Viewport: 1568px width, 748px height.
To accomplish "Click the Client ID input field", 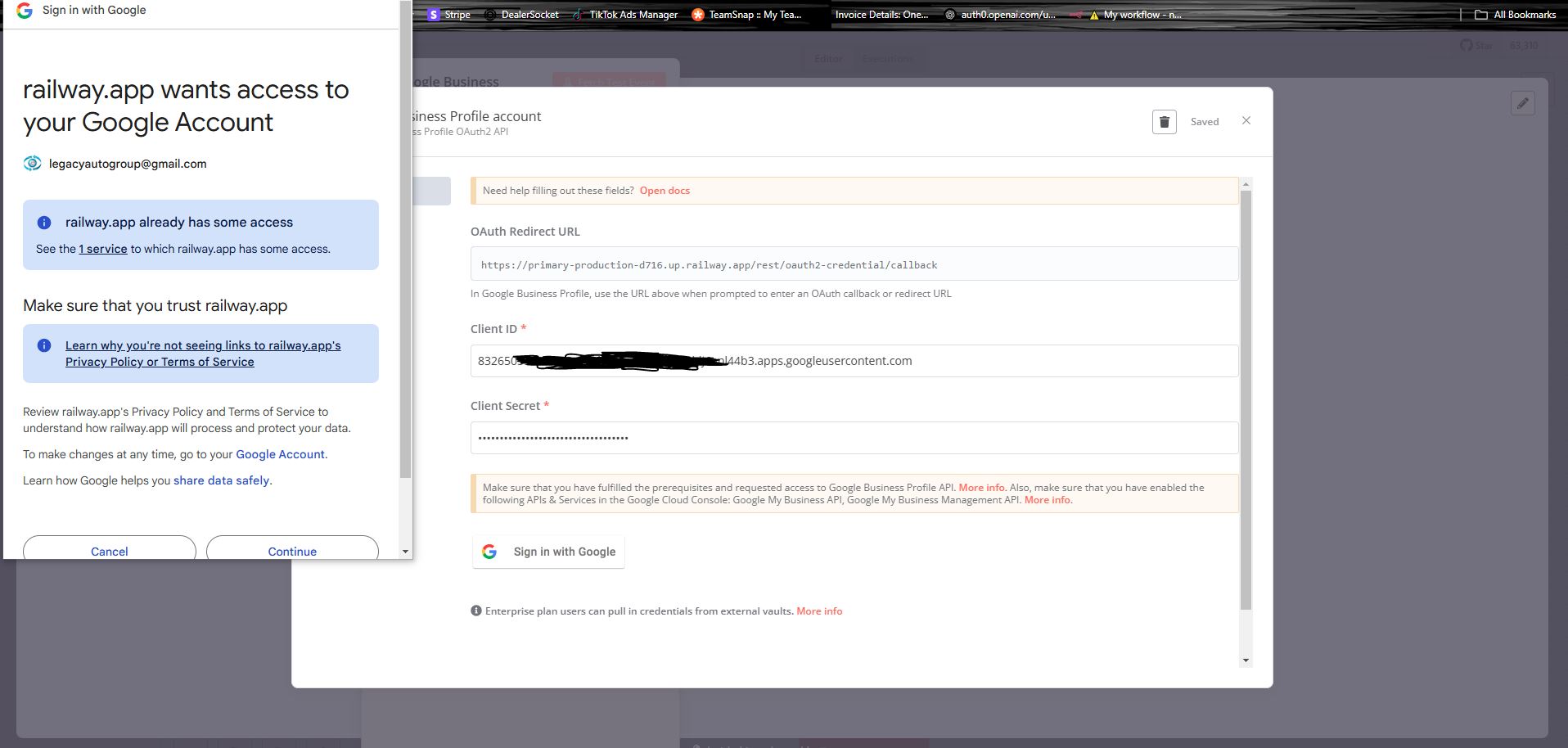I will (x=854, y=361).
